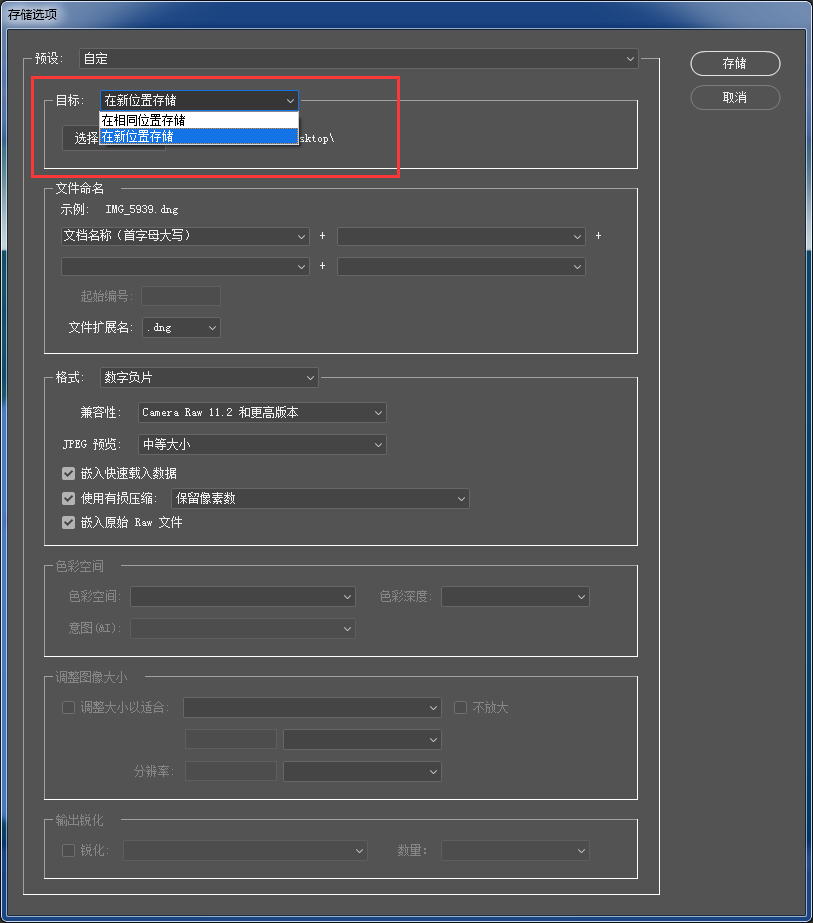Open the 文件扩展名 .dng dropdown
This screenshot has width=813, height=923.
pyautogui.click(x=181, y=327)
